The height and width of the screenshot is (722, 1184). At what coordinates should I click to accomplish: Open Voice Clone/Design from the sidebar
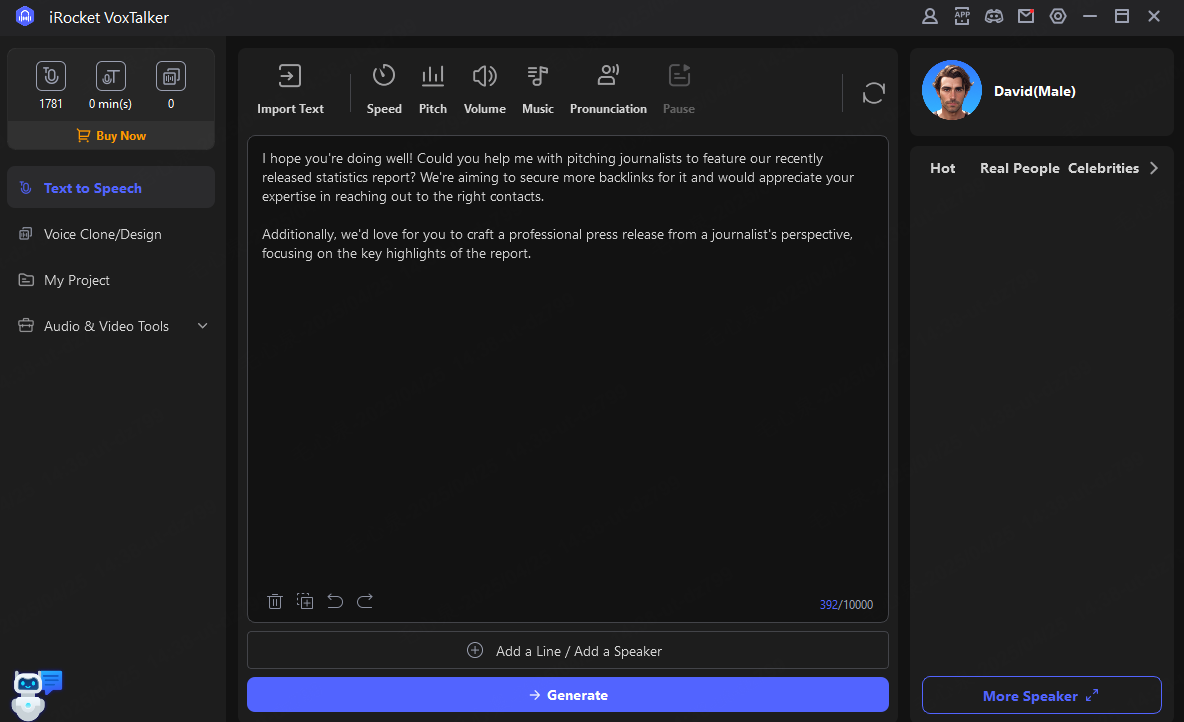click(x=102, y=234)
